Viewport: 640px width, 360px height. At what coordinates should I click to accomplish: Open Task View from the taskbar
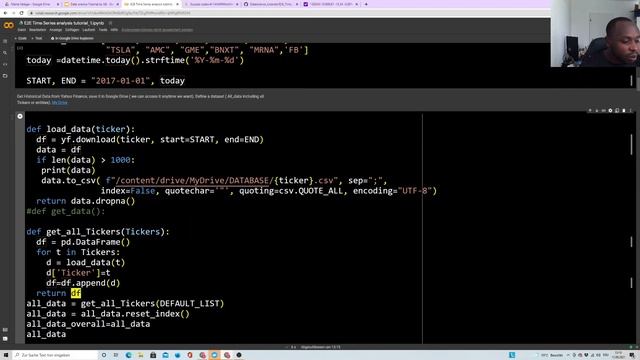[116, 355]
